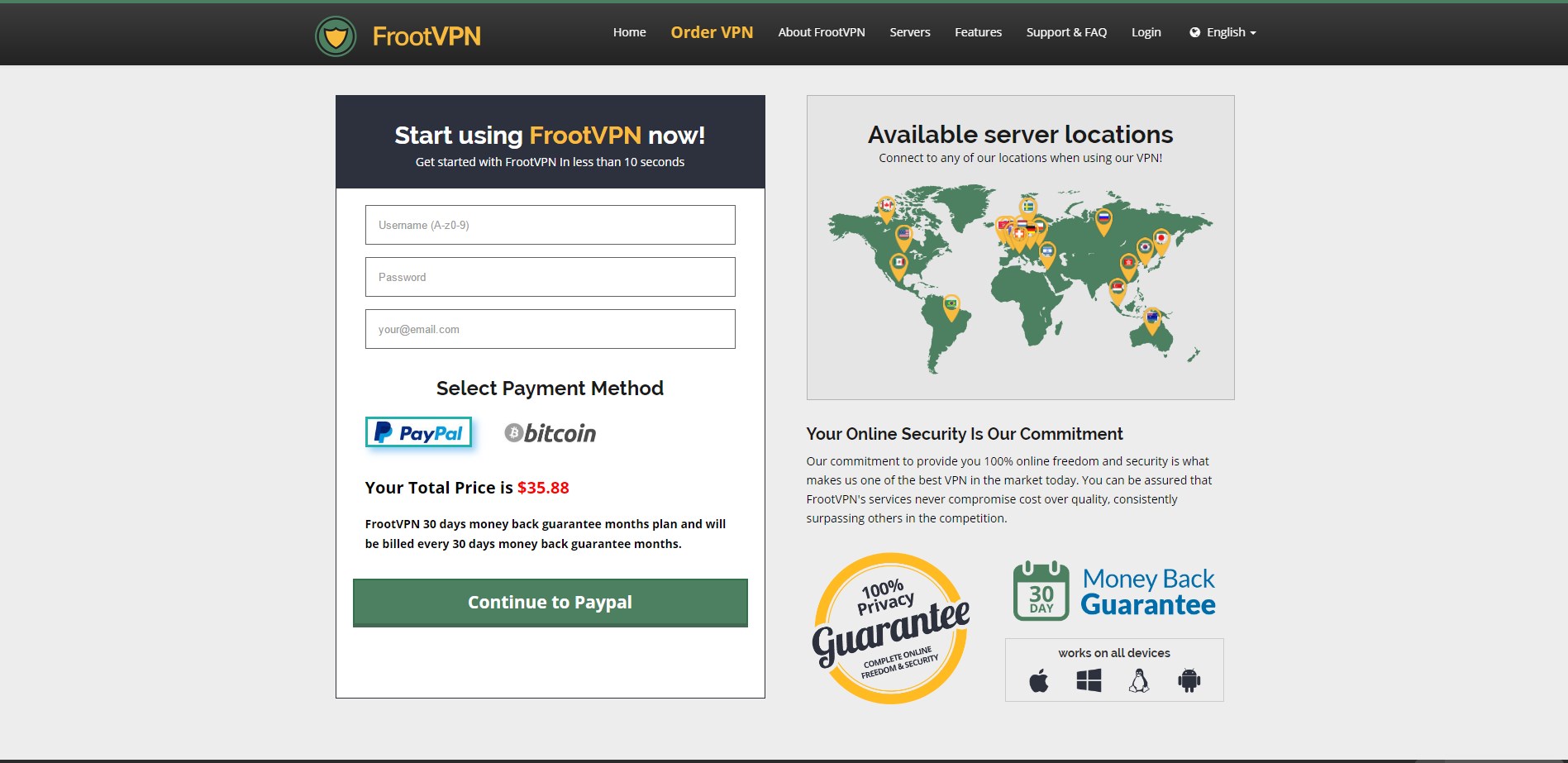1568x763 pixels.
Task: Open the English language dropdown
Action: coord(1222,32)
